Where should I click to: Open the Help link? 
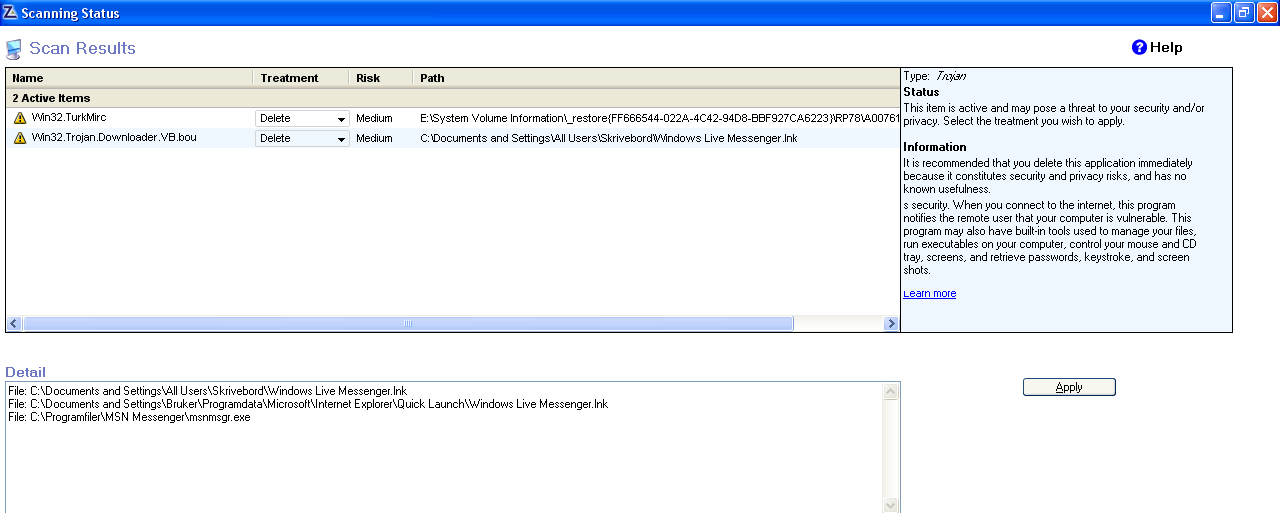(1166, 47)
